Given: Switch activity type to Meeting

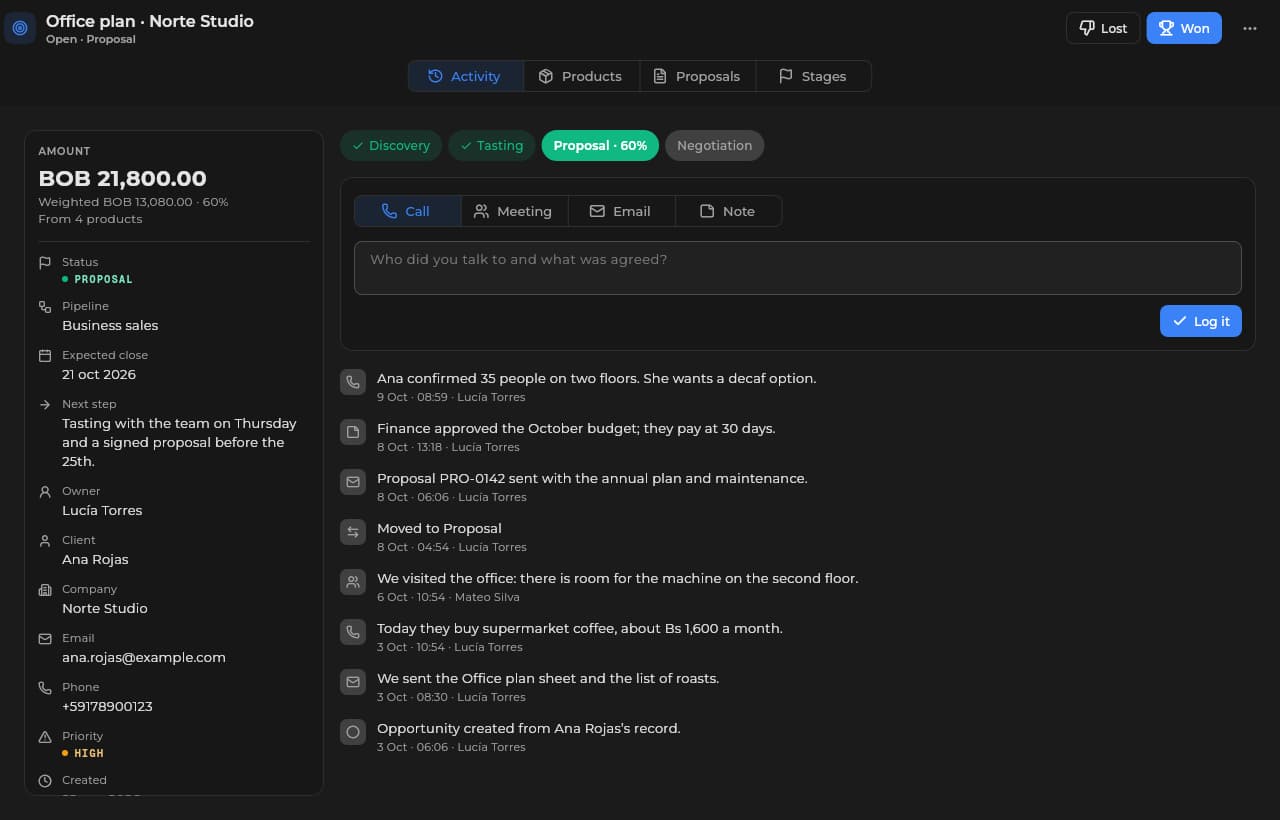Looking at the screenshot, I should pyautogui.click(x=514, y=211).
